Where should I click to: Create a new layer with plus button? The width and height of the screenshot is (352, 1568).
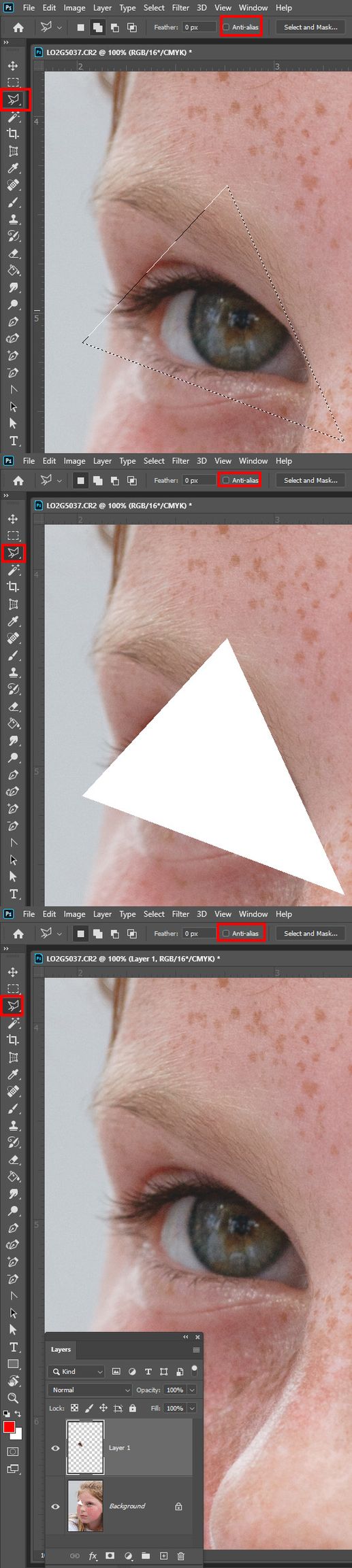click(163, 1556)
